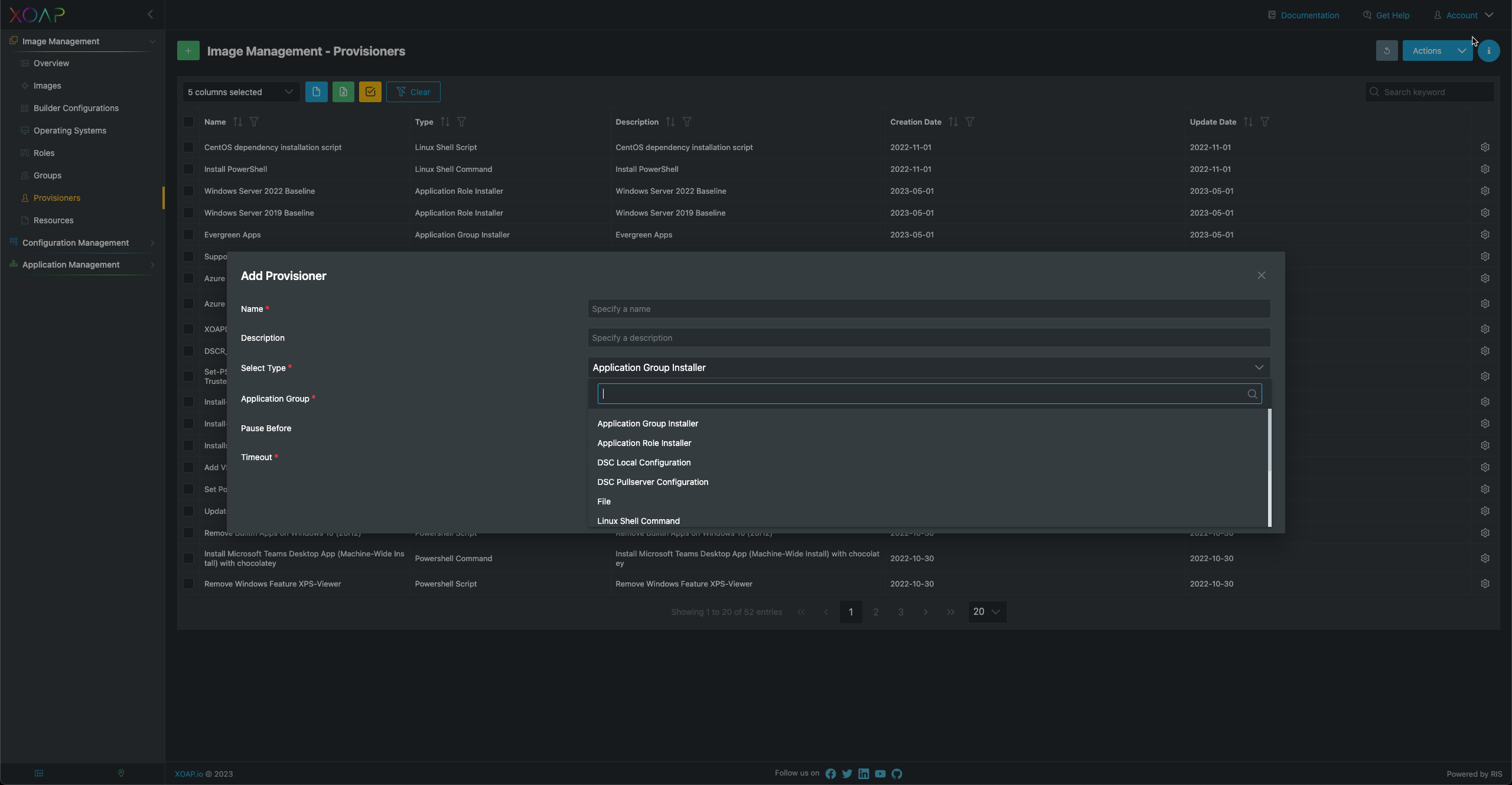Open Builder Configurations in the sidebar

(x=76, y=108)
